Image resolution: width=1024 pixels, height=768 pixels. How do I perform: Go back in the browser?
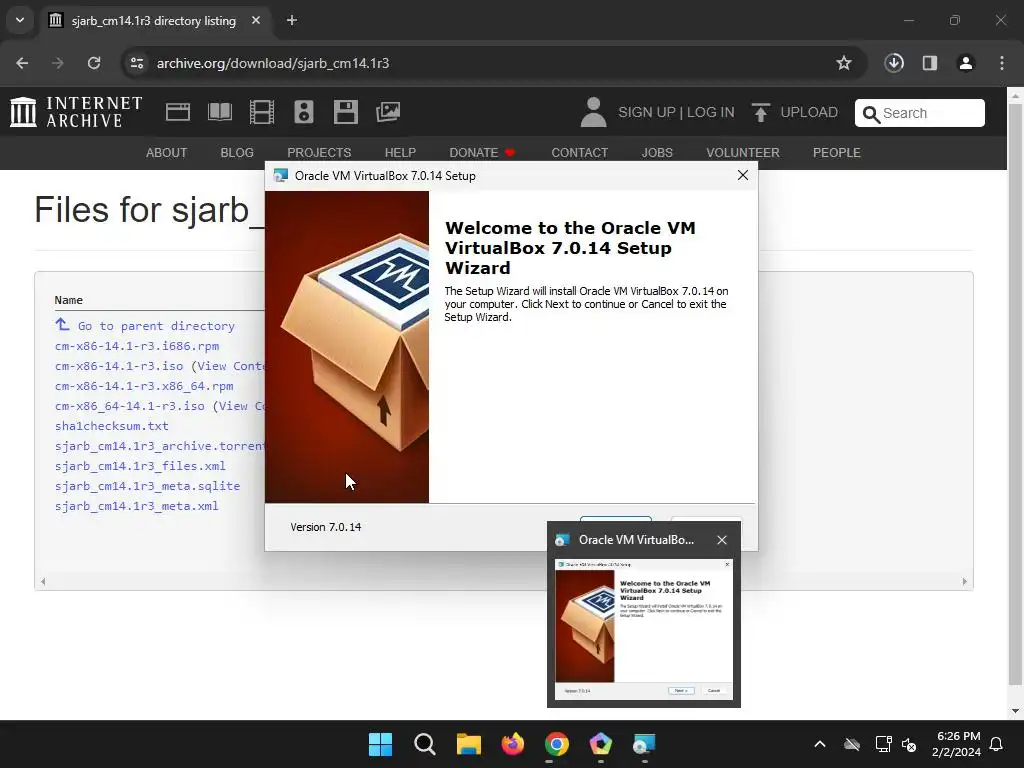(22, 63)
